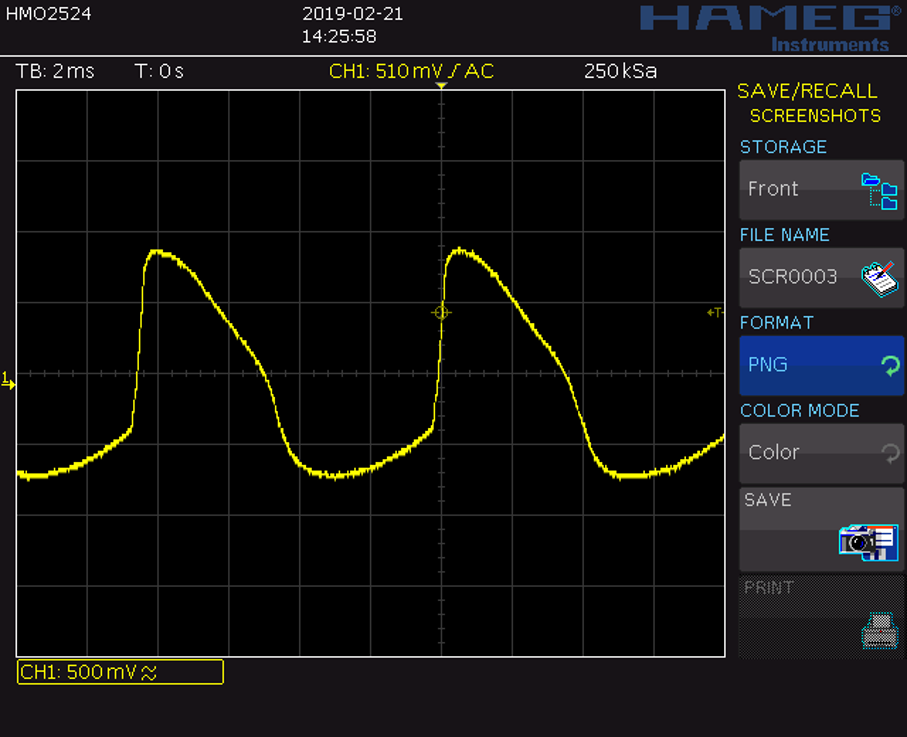Click the COLOR MODE label
This screenshot has width=907, height=737.
799,411
